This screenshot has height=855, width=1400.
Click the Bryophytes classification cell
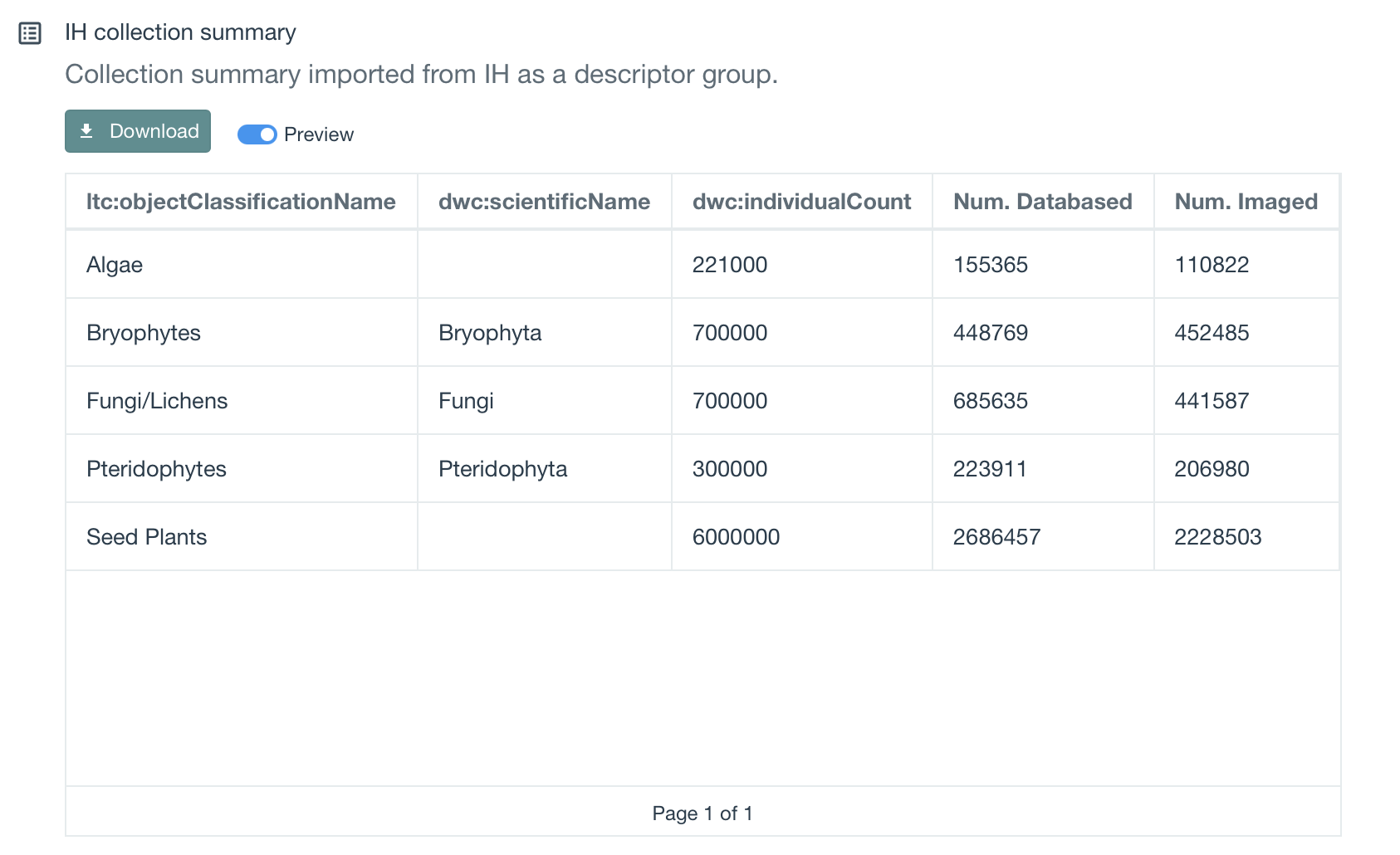click(x=144, y=333)
